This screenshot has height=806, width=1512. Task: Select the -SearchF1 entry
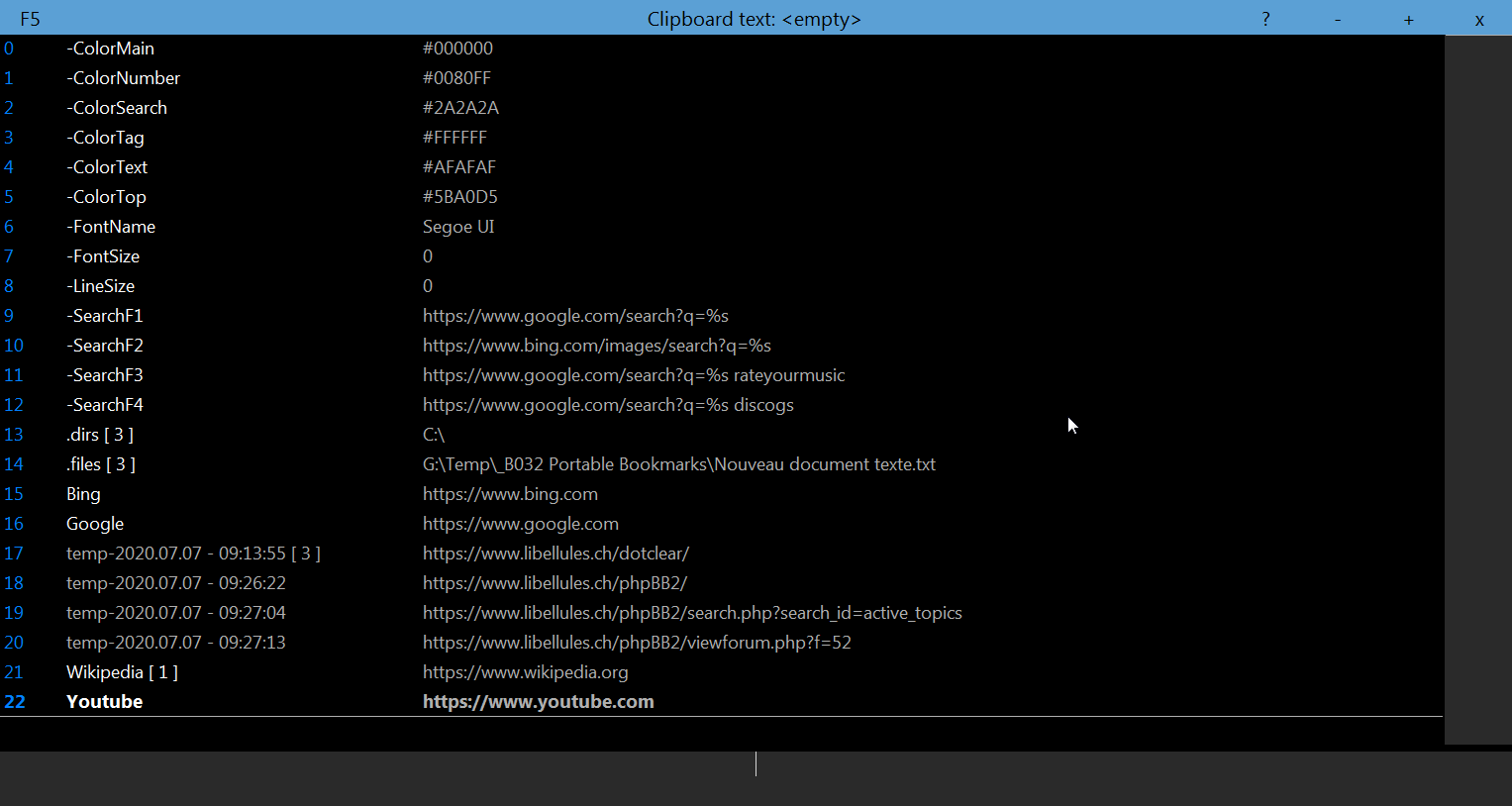coord(105,316)
